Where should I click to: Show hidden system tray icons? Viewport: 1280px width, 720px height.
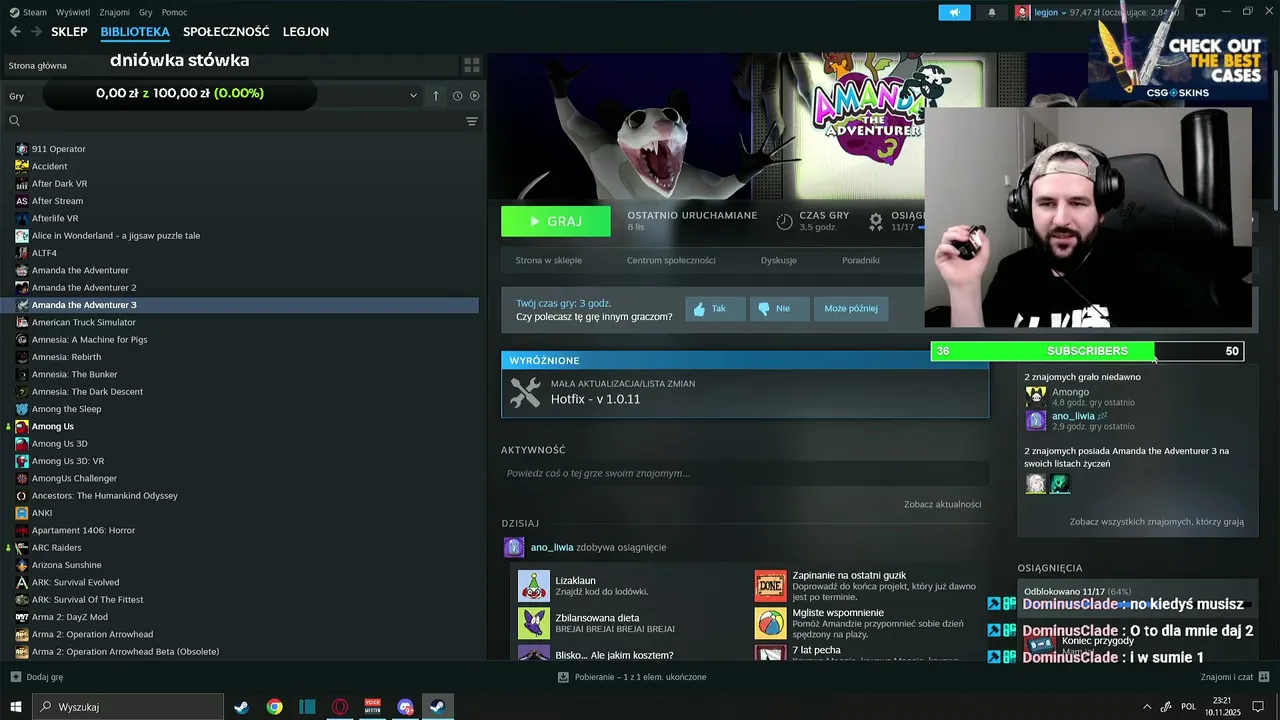pos(1146,707)
